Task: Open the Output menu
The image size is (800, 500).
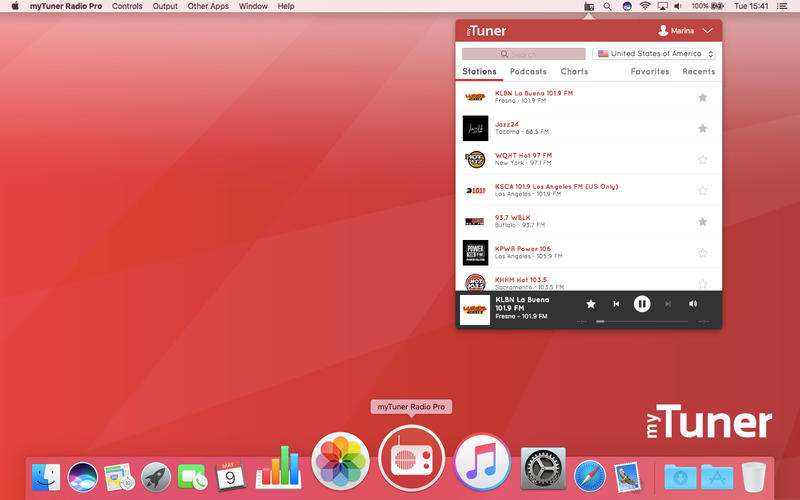Action: click(x=165, y=6)
